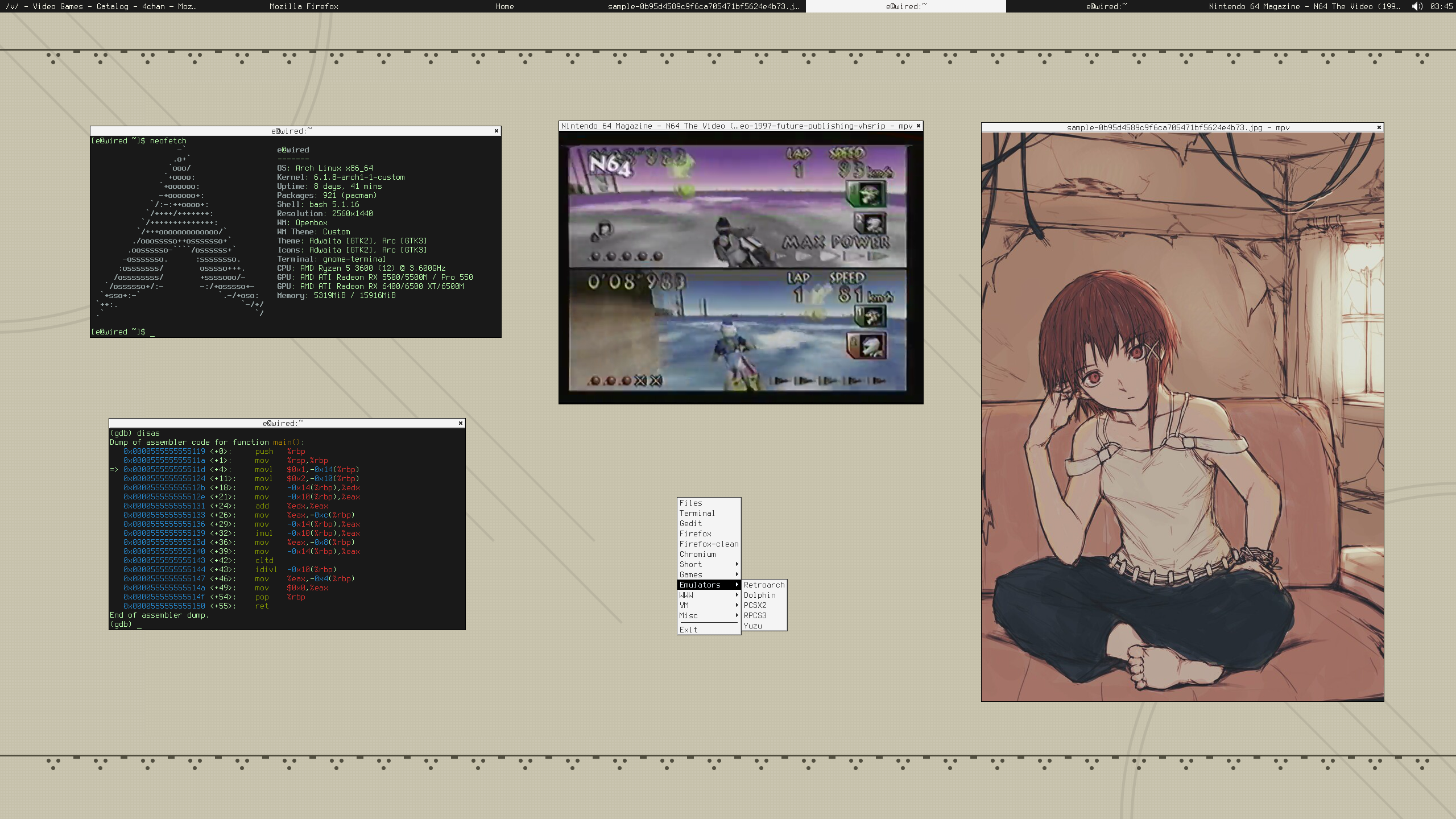Image resolution: width=1456 pixels, height=819 pixels.
Task: Launch Dolphin emulator
Action: pyautogui.click(x=764, y=595)
